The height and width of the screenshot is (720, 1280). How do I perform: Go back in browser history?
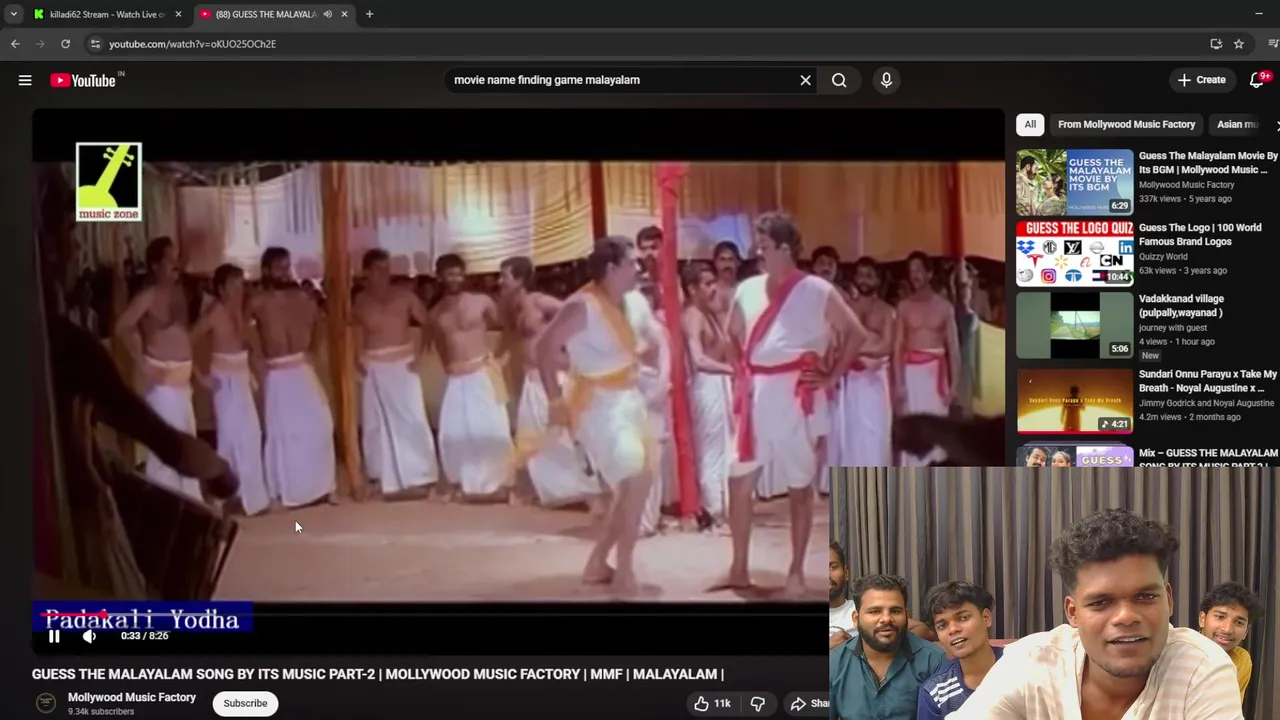(15, 44)
